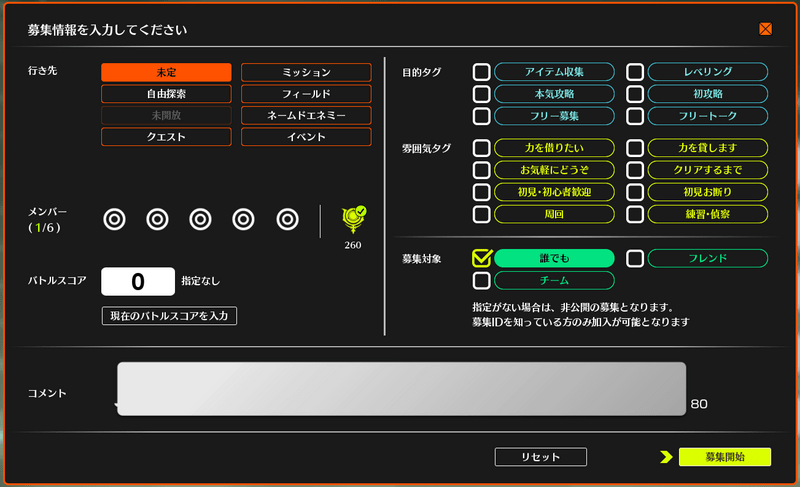Viewport: 800px width, 487px height.
Task: Select the first empty member slot circle
Action: click(114, 220)
